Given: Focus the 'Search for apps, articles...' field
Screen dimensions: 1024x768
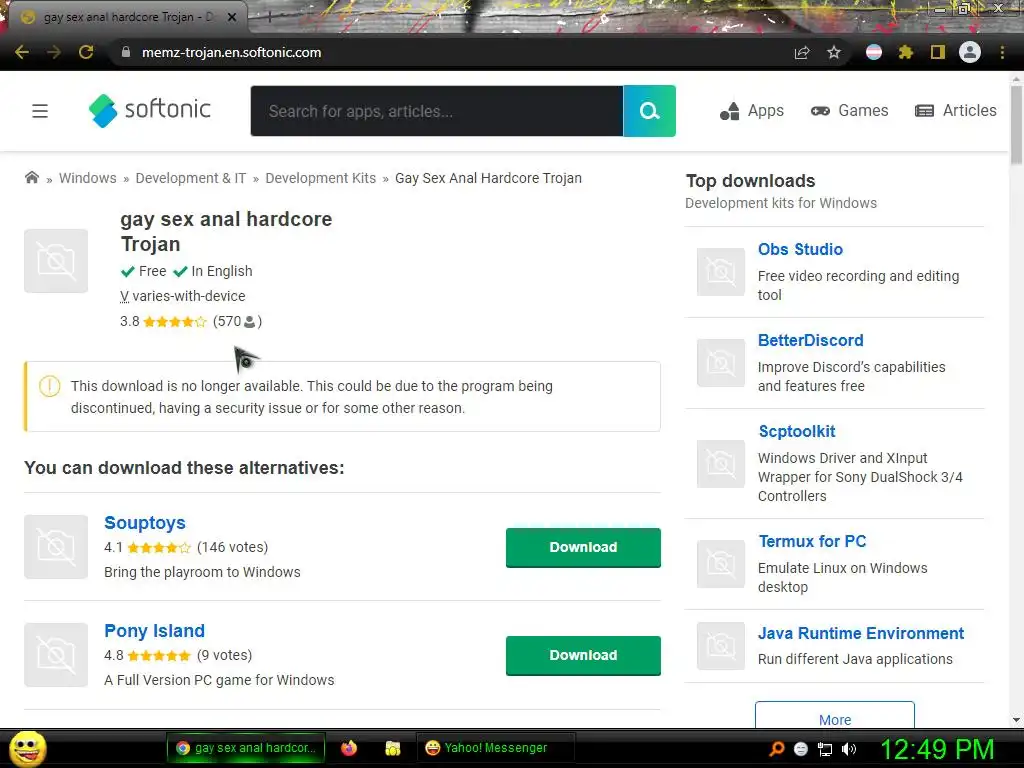Looking at the screenshot, I should click(437, 111).
